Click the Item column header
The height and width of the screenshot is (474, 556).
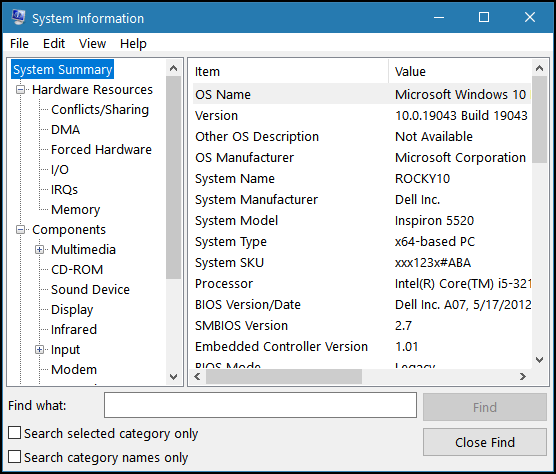290,71
